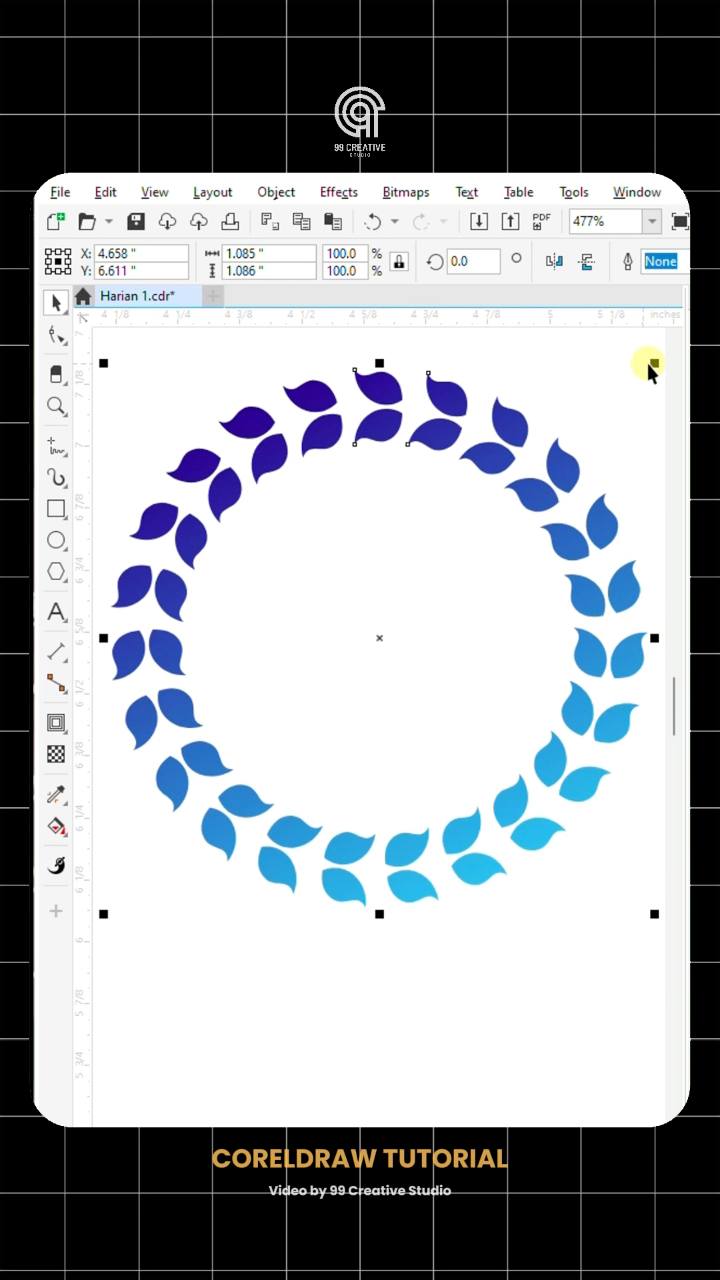
Task: Save the document with the floppy icon
Action: coord(136,221)
